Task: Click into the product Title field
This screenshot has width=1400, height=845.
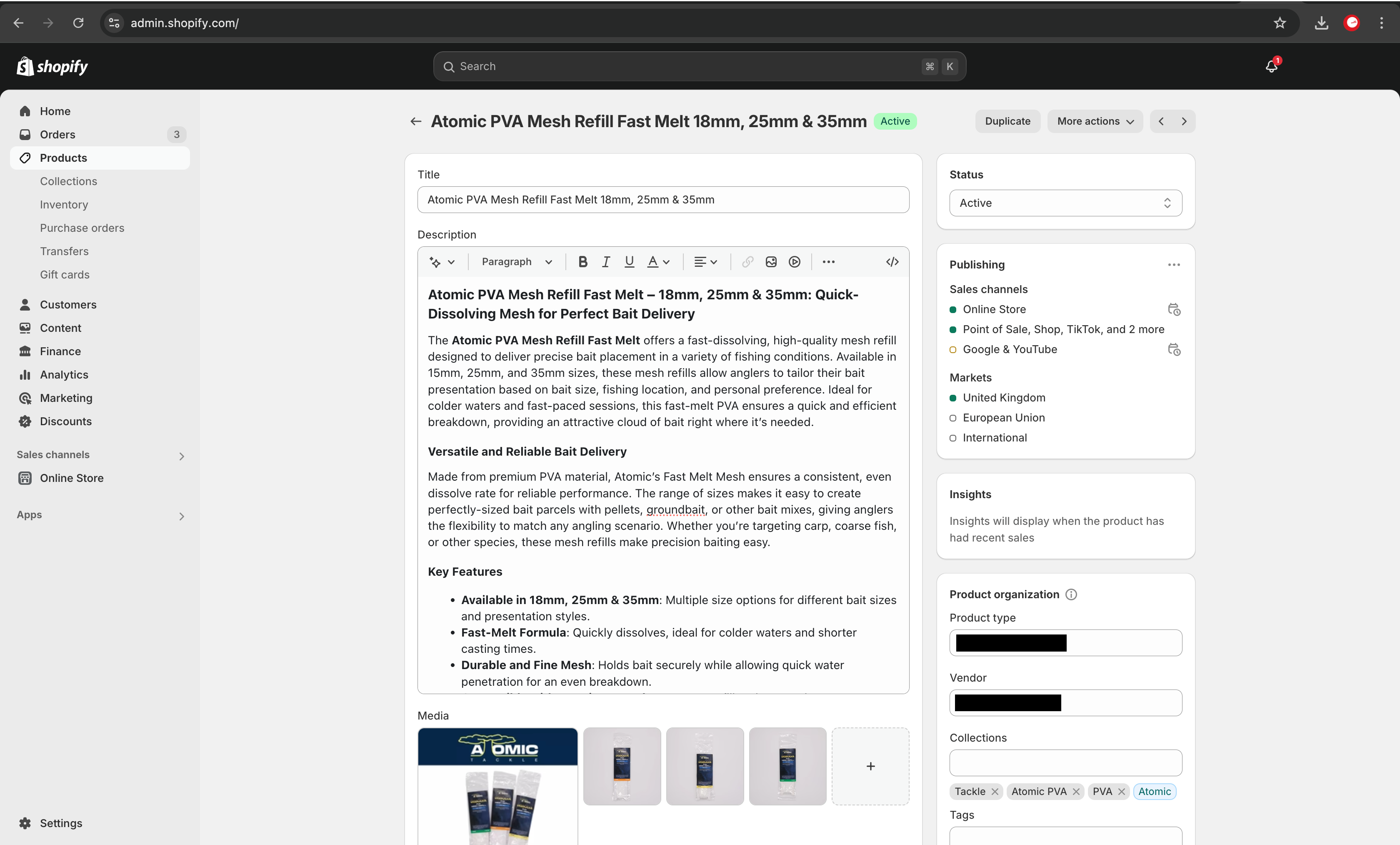Action: pos(663,200)
